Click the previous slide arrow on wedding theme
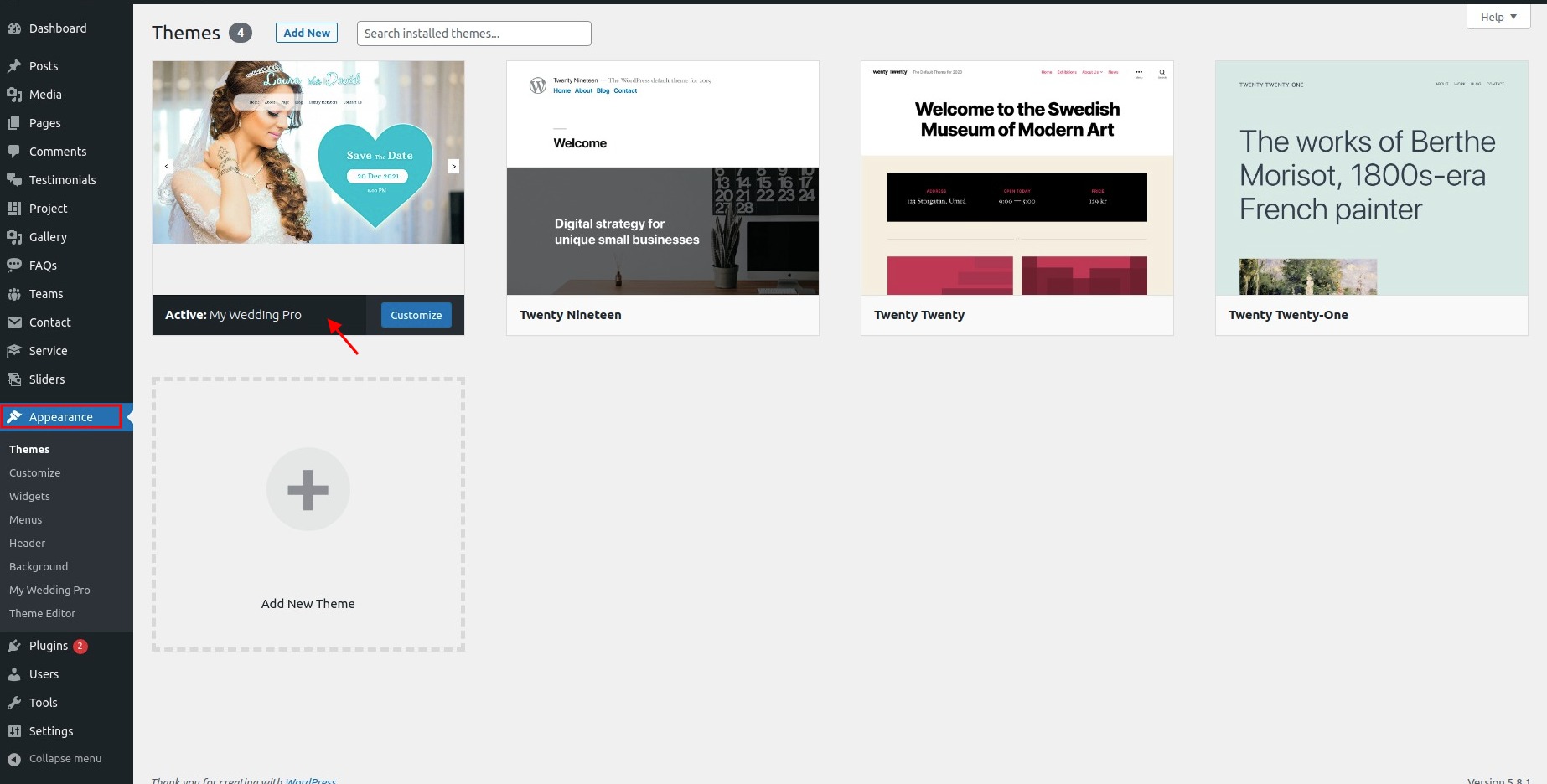 [167, 167]
